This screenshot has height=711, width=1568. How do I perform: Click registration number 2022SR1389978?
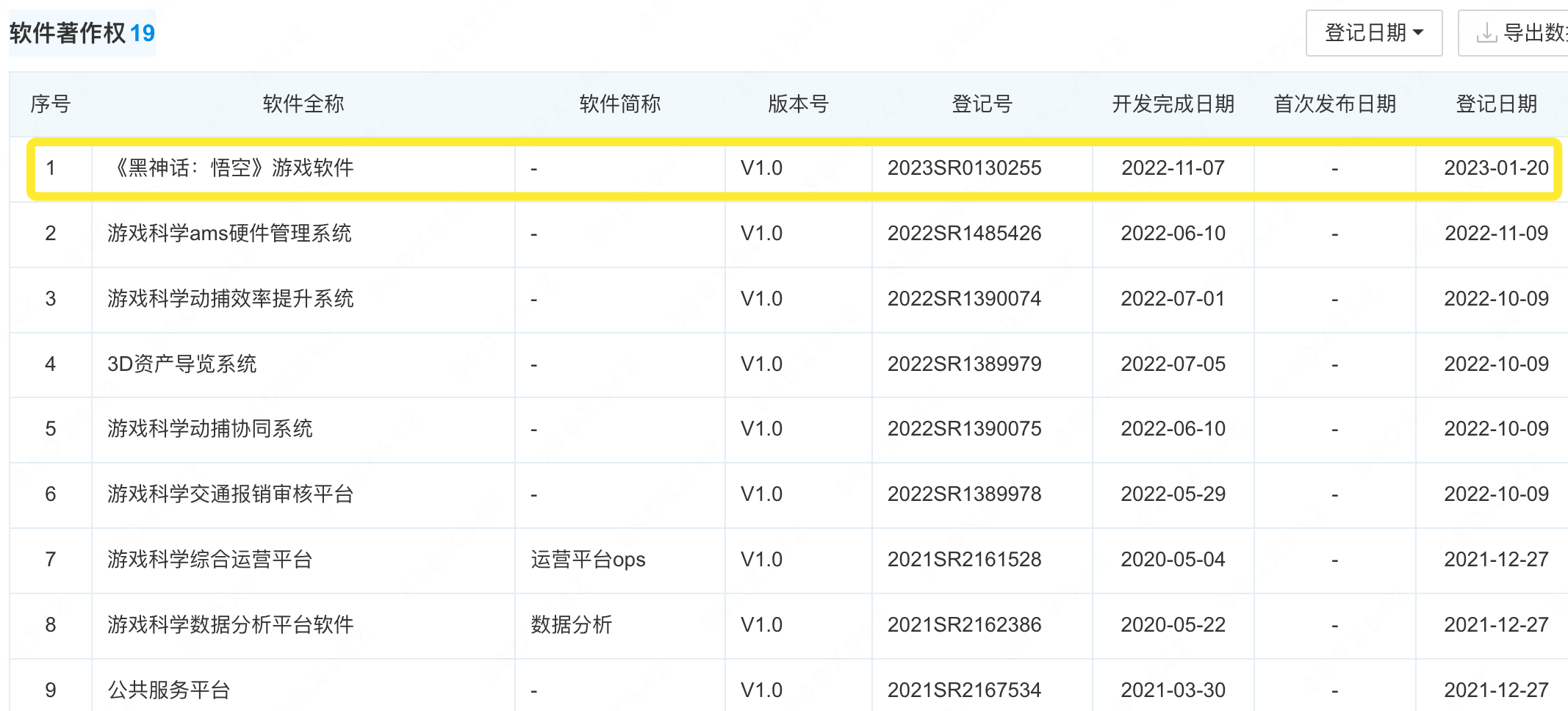pyautogui.click(x=965, y=494)
